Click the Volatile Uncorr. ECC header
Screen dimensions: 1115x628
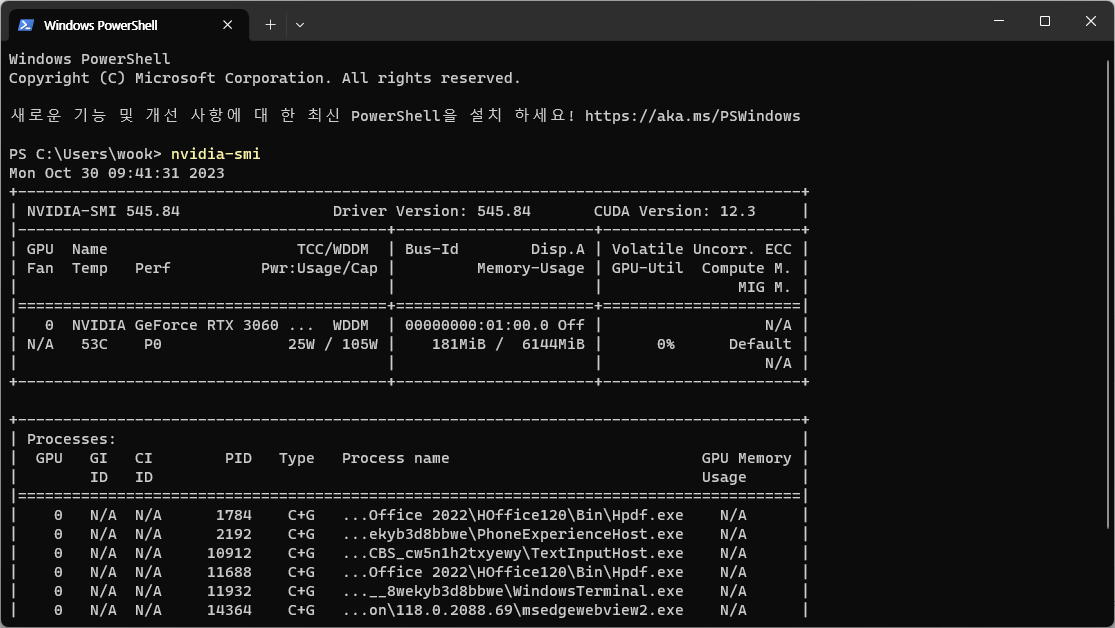tap(701, 250)
